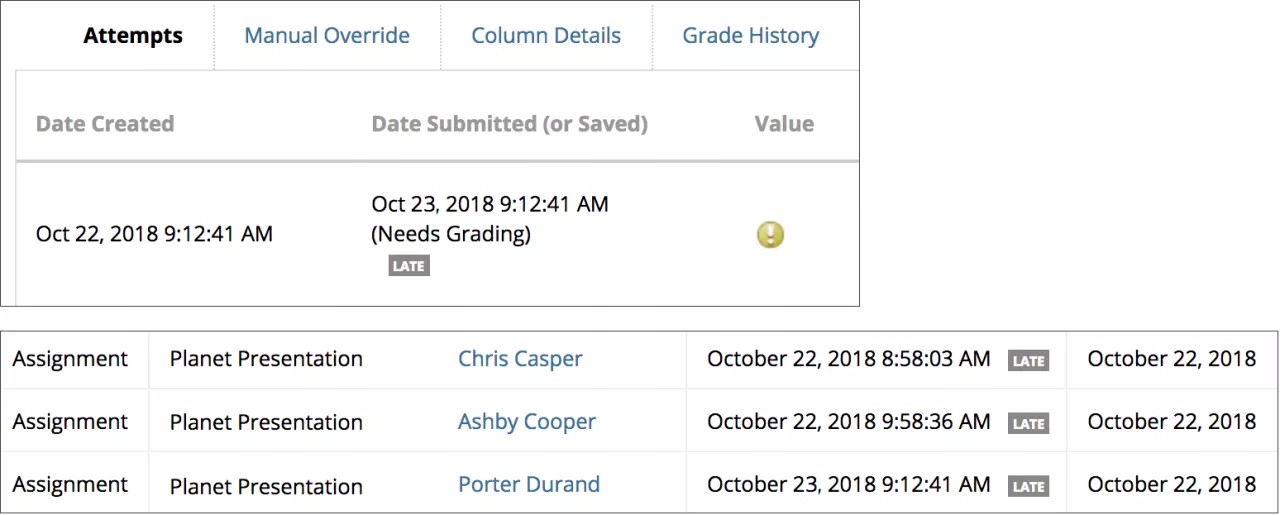The width and height of the screenshot is (1280, 515).
Task: Switch to the Grade History tab
Action: (750, 36)
